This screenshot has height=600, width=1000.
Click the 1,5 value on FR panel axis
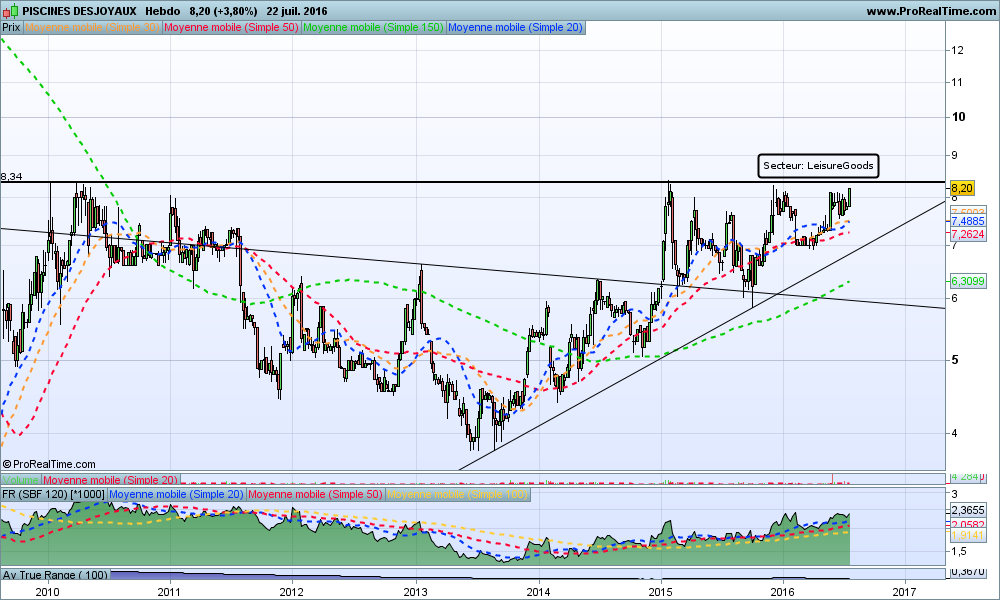pos(959,552)
